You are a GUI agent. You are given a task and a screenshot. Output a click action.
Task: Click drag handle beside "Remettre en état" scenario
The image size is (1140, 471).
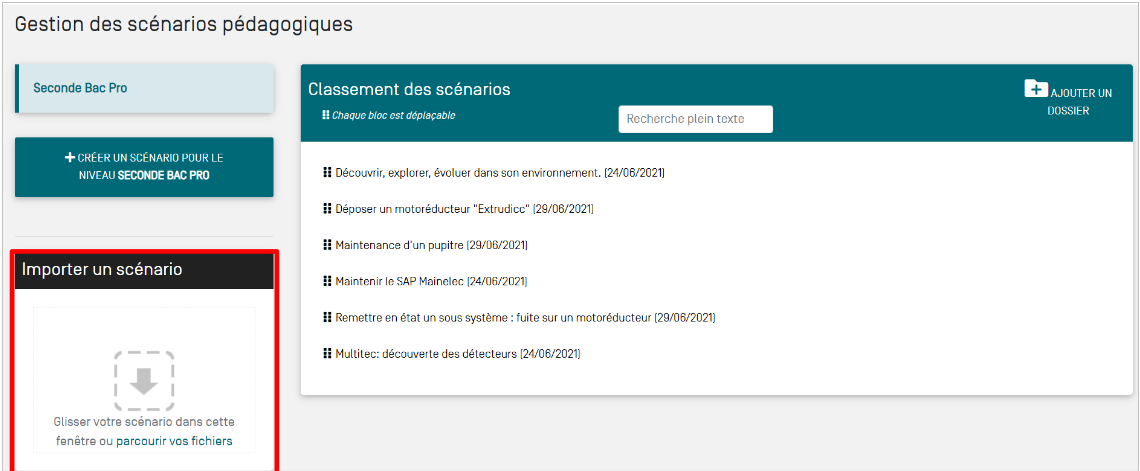327,318
